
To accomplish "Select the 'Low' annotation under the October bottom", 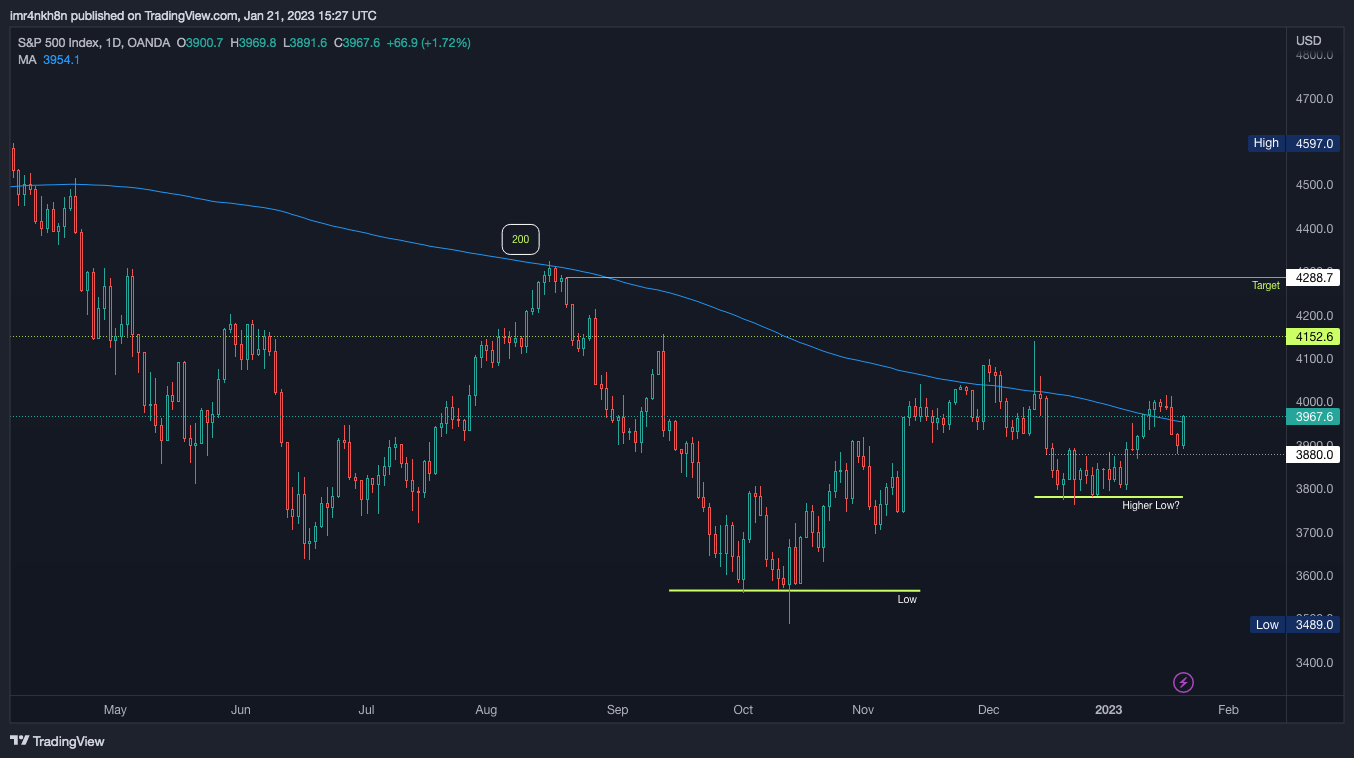I will click(x=907, y=599).
